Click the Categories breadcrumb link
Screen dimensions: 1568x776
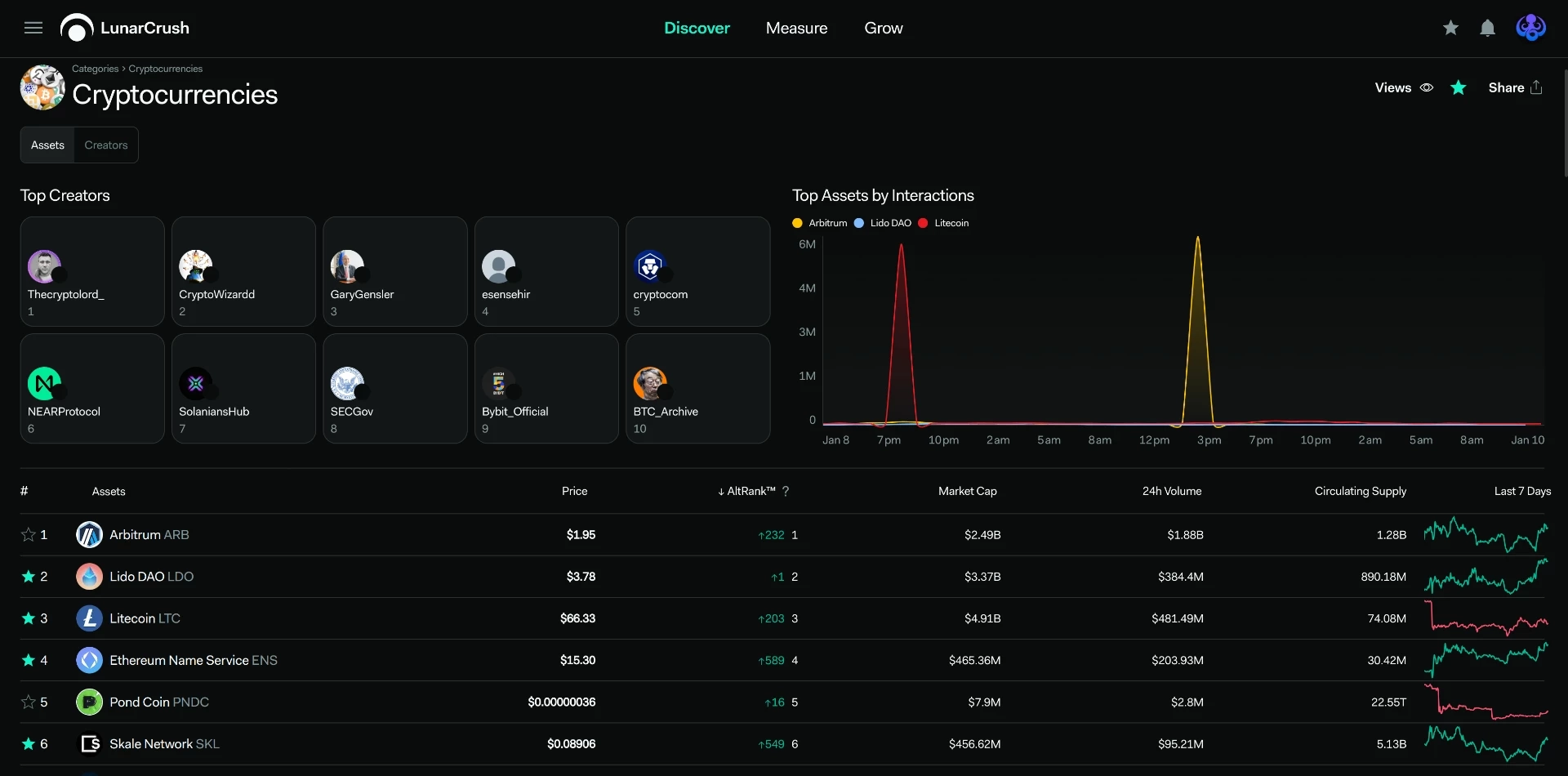point(95,69)
